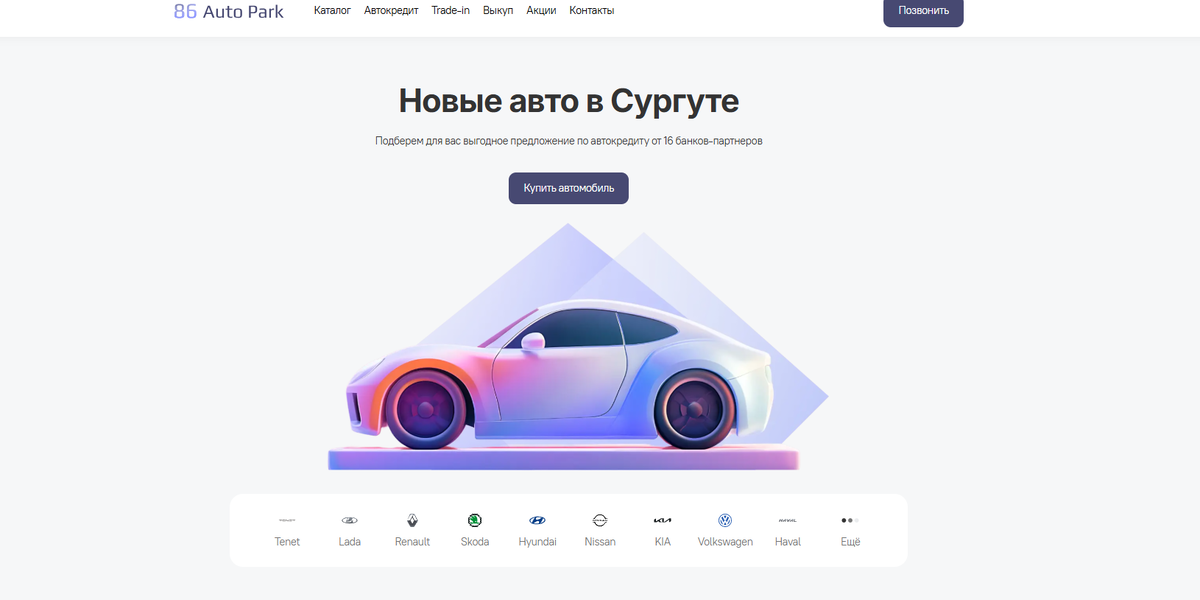Click the Tenet brand logo icon

coord(287,520)
